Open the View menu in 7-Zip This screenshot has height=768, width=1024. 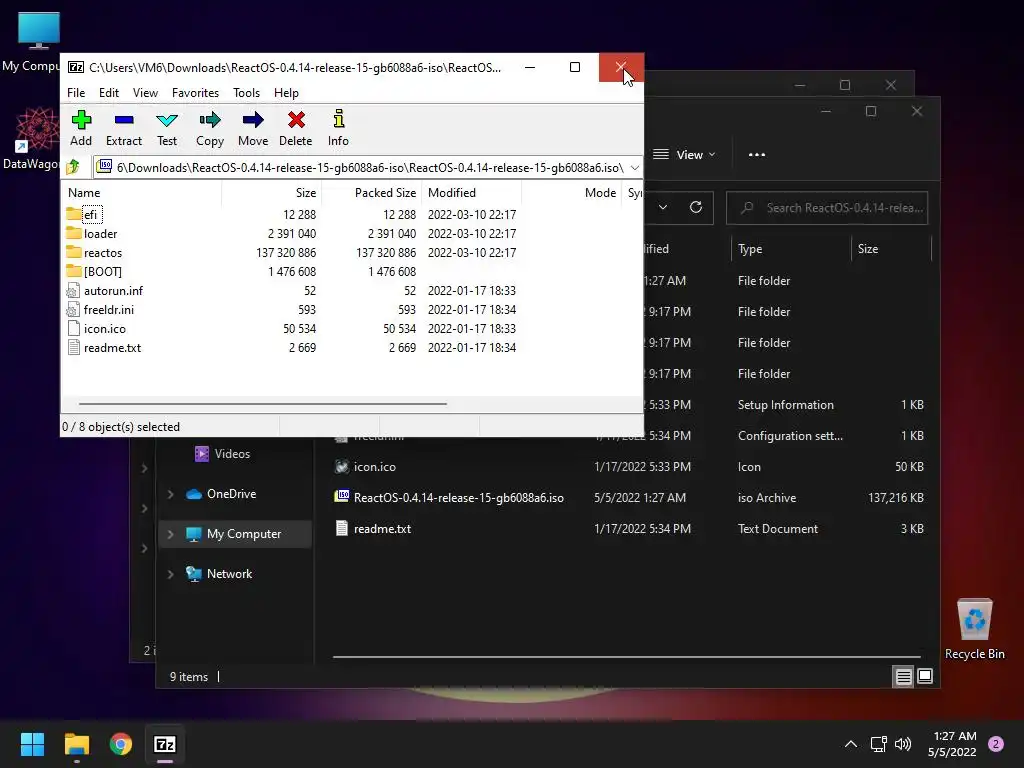coord(145,93)
